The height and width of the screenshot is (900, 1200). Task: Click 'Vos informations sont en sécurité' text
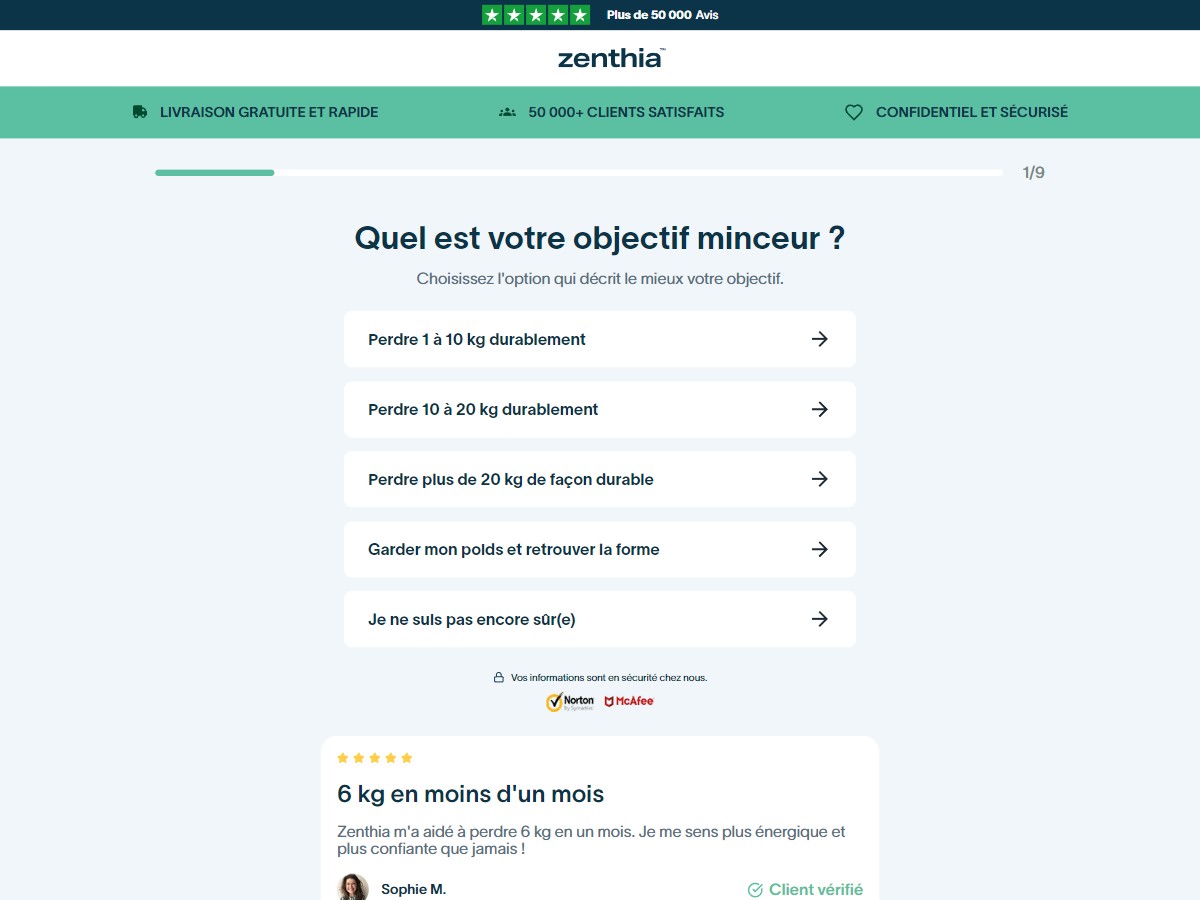[x=609, y=677]
